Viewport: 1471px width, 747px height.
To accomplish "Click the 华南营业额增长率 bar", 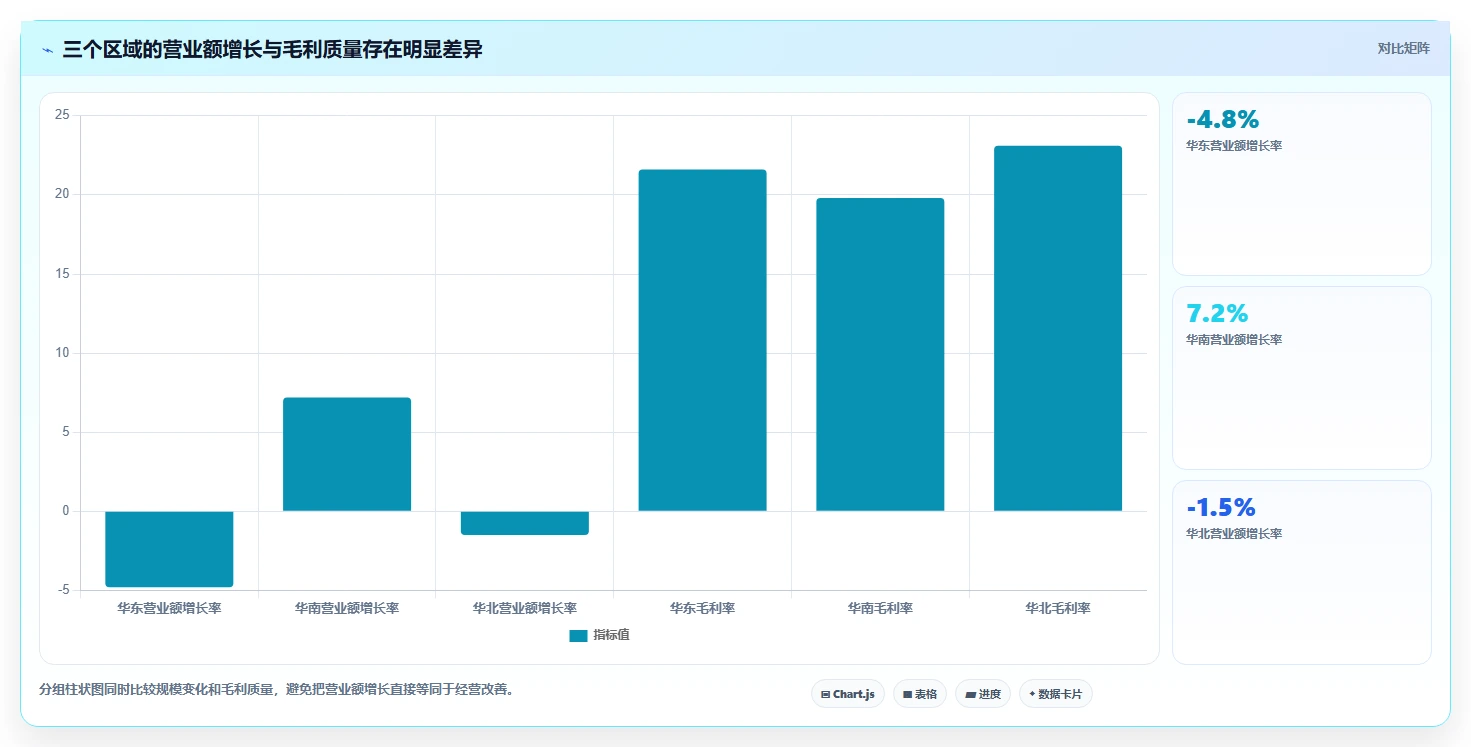I will tap(347, 454).
